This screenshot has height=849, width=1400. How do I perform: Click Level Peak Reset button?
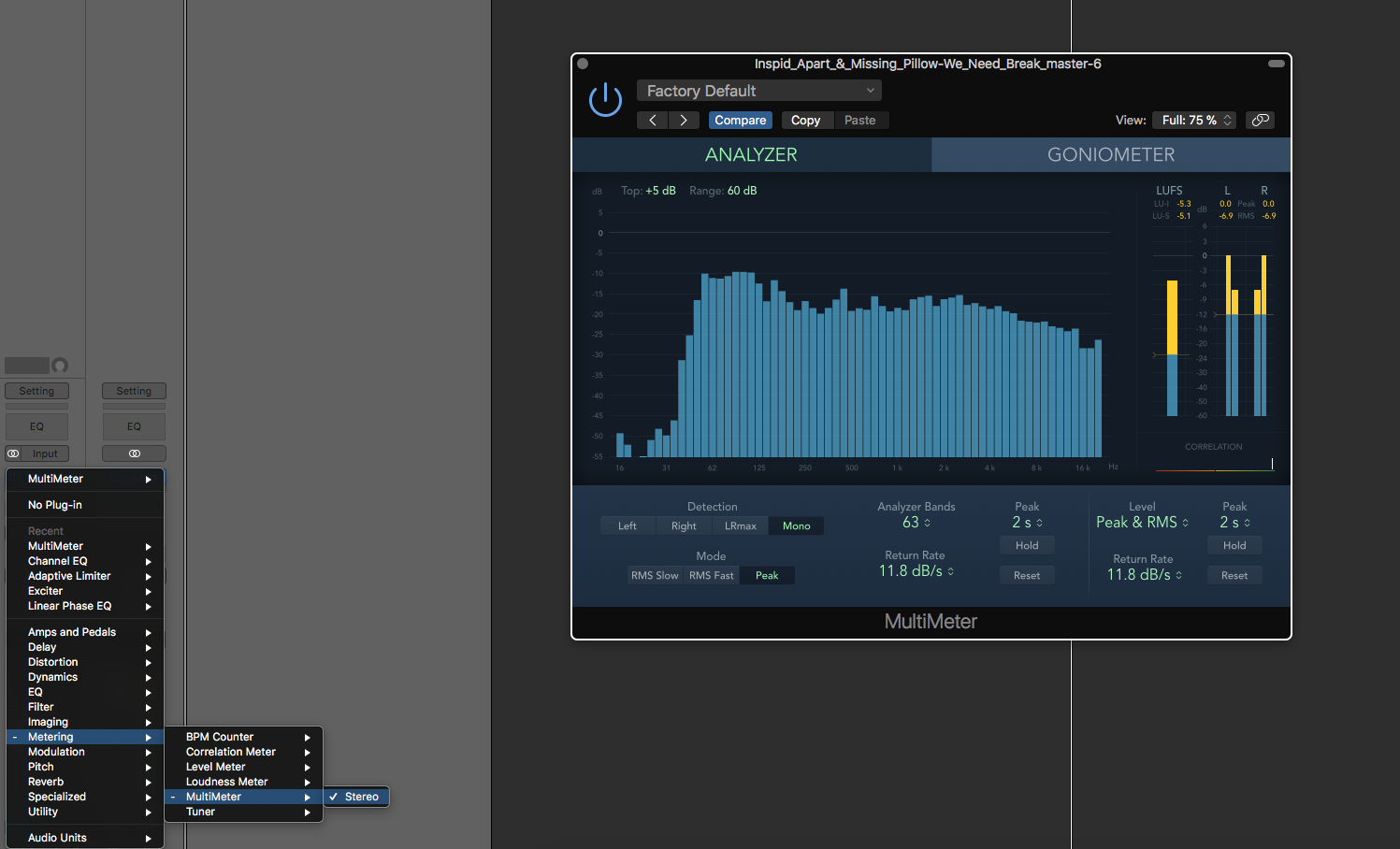coord(1234,575)
